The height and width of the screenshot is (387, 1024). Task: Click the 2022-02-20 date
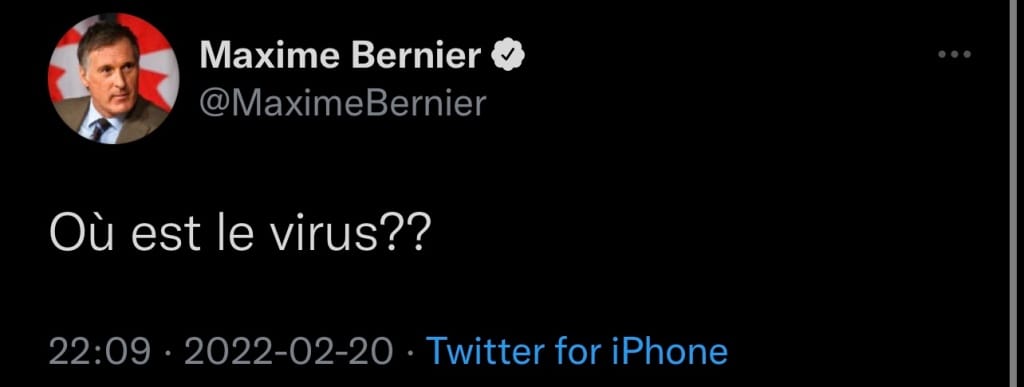(289, 352)
